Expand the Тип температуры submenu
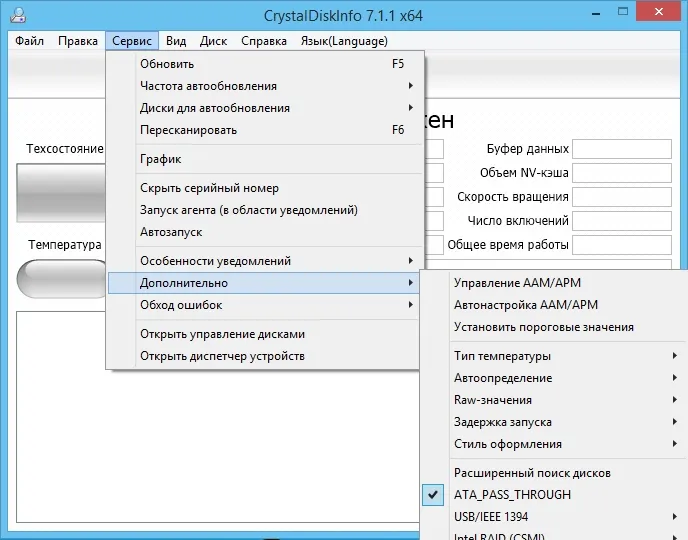Image resolution: width=688 pixels, height=540 pixels. point(554,356)
